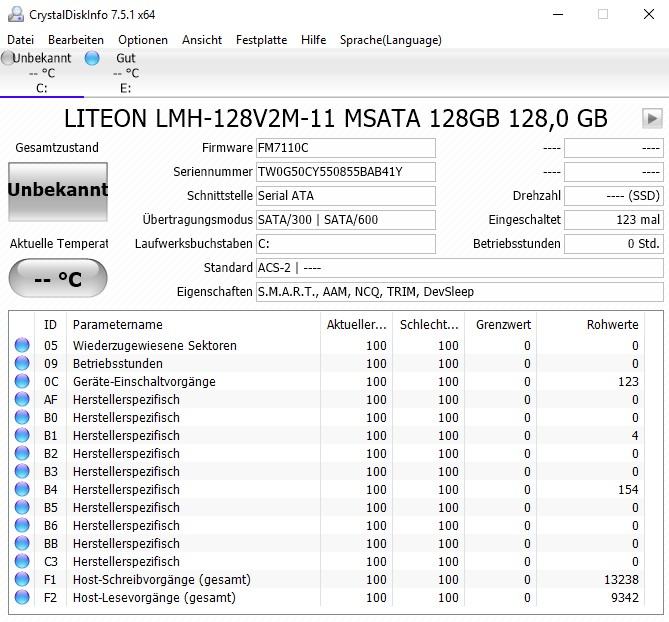Click the raw value 13238
The height and width of the screenshot is (622, 669).
[x=621, y=579]
